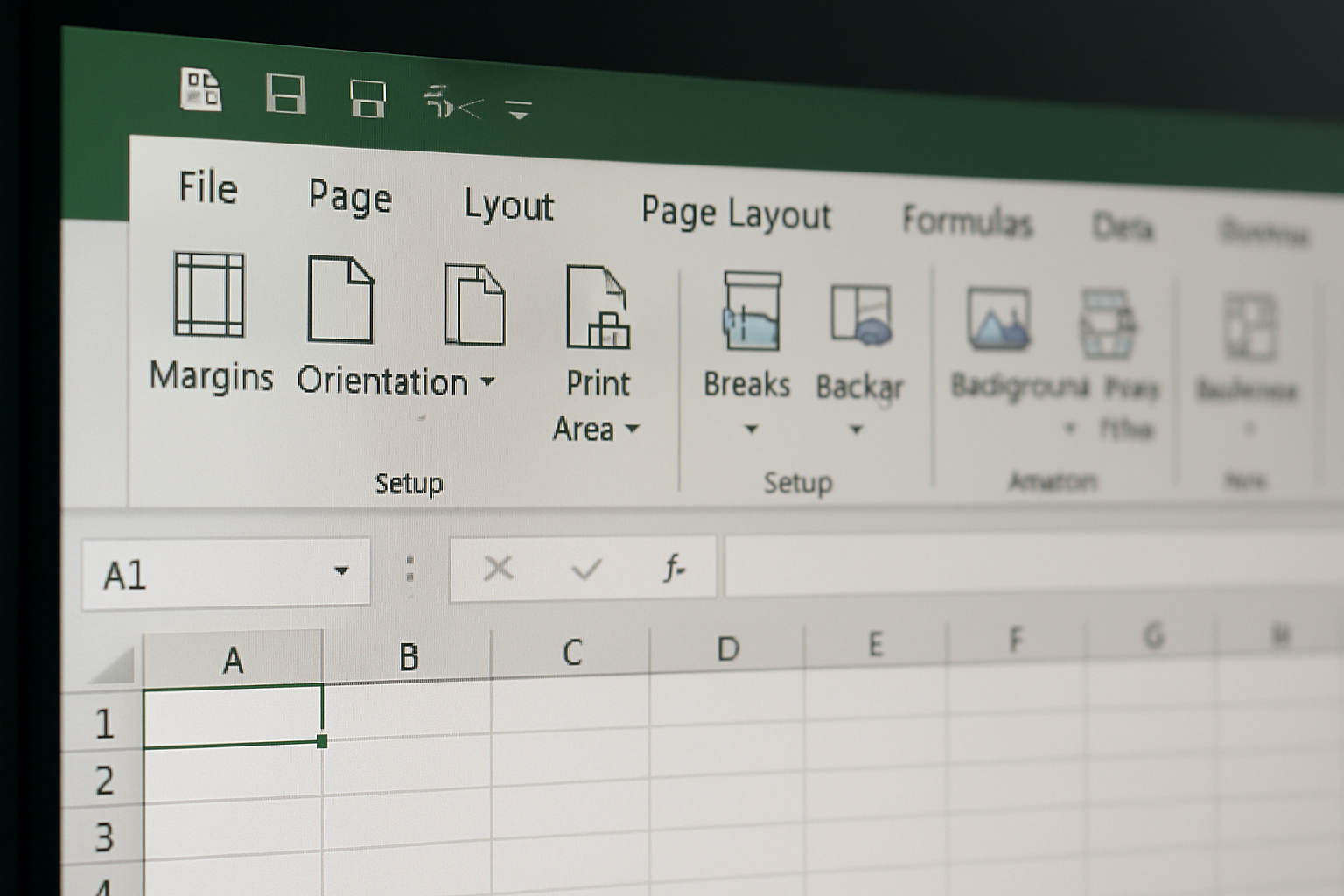
Task: Switch to the File tab
Action: 207,189
